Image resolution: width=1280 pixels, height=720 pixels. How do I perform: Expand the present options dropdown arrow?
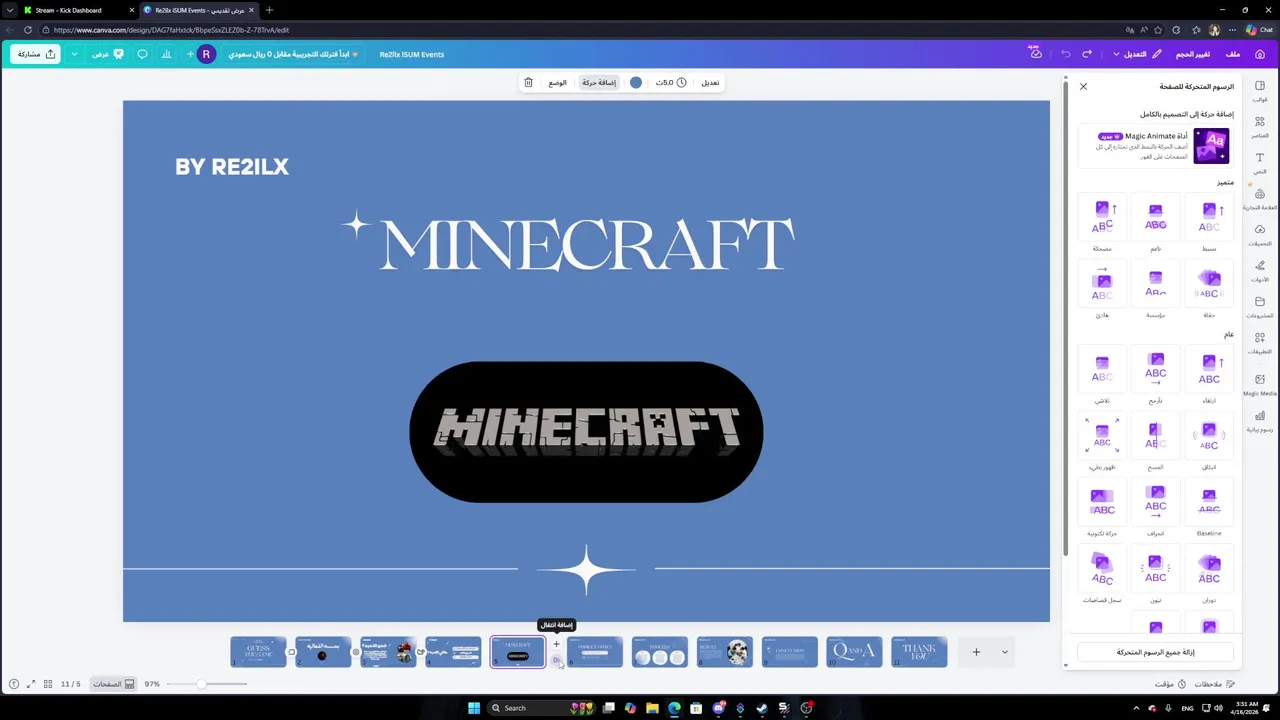[x=74, y=54]
